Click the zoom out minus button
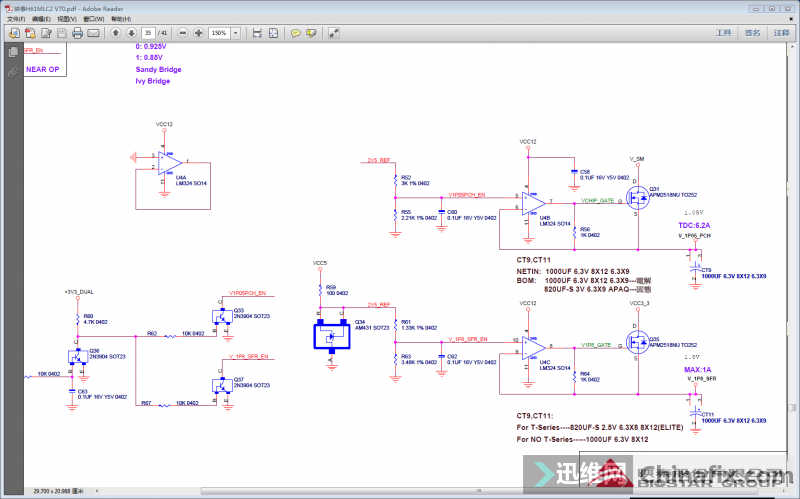The width and height of the screenshot is (800, 499). pos(182,33)
